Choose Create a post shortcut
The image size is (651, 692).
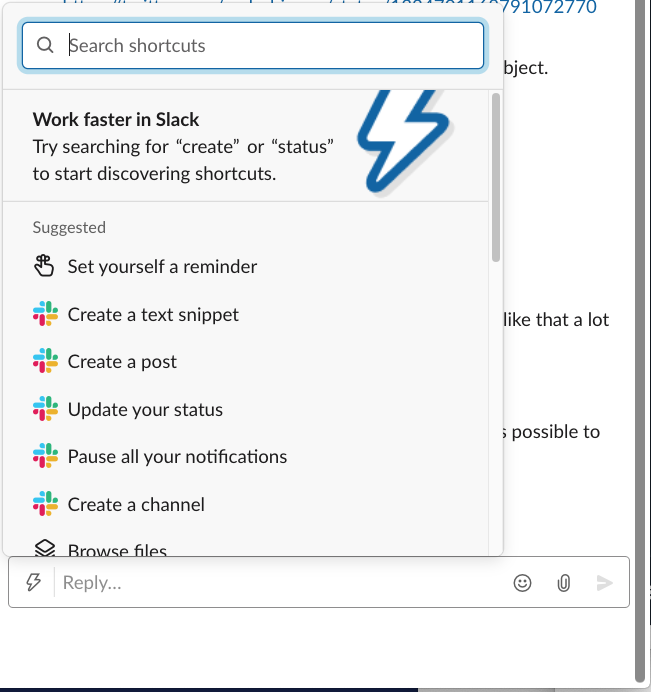click(x=246, y=362)
